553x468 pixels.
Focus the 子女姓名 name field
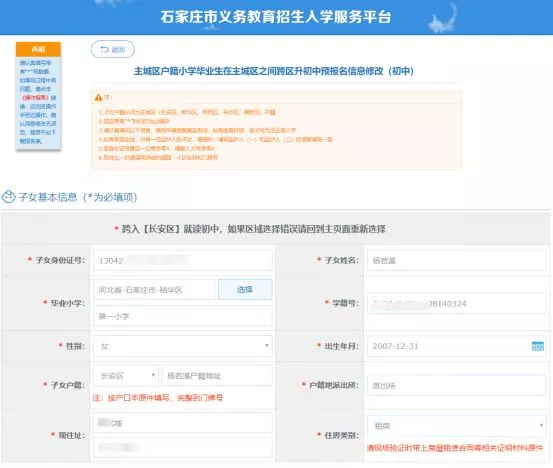pyautogui.click(x=457, y=261)
